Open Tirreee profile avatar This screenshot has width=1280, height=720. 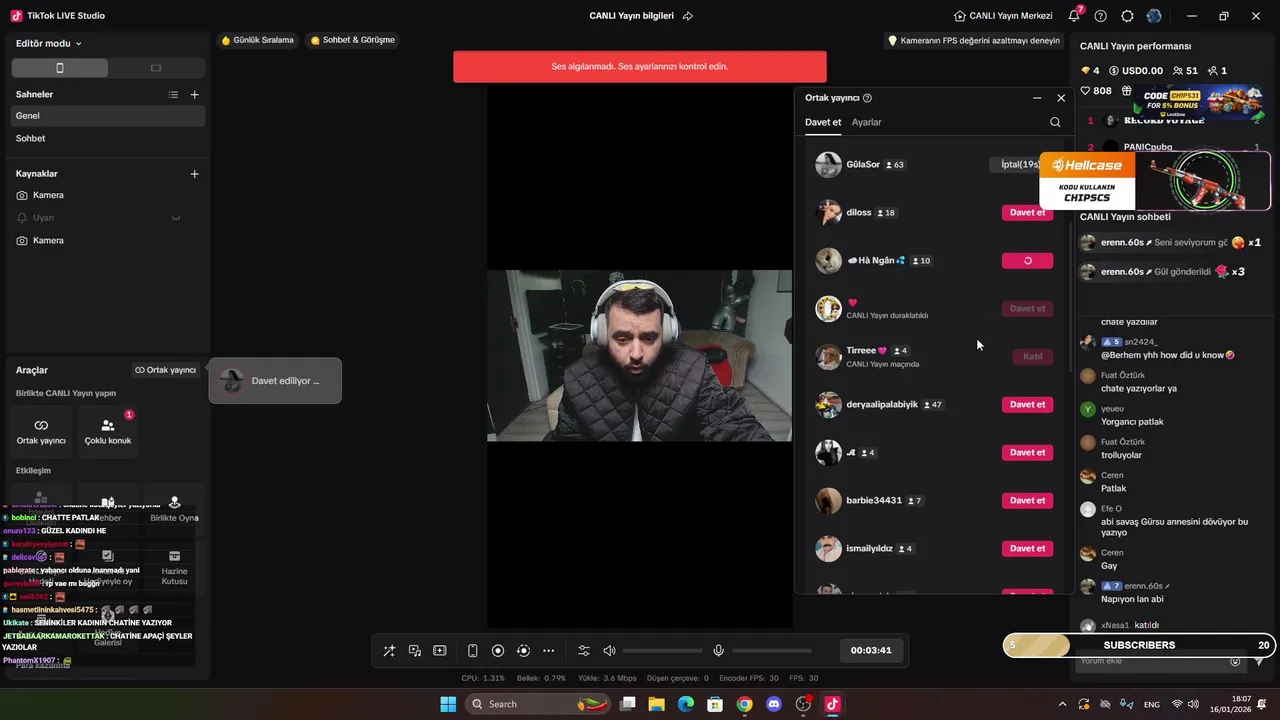(x=828, y=357)
